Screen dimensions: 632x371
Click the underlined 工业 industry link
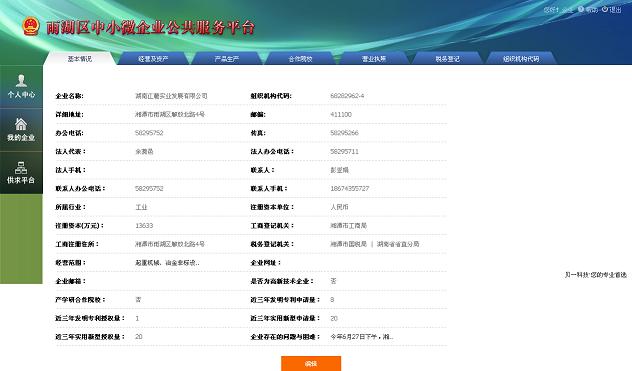tap(141, 207)
